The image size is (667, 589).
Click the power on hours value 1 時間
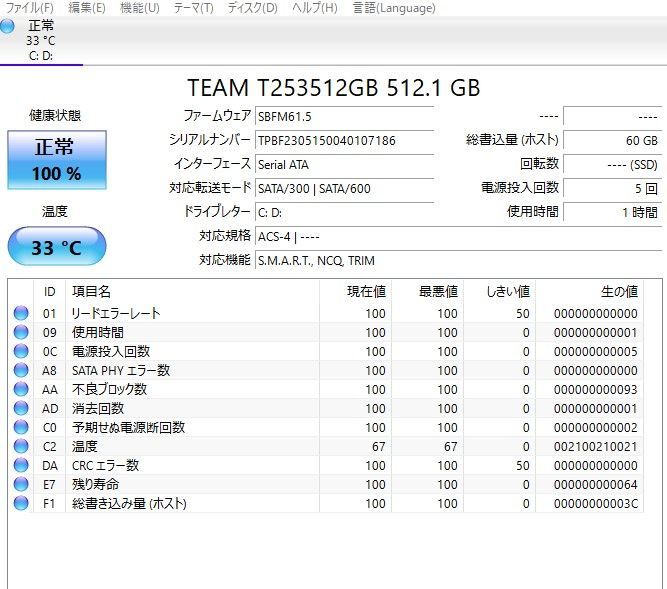(613, 212)
